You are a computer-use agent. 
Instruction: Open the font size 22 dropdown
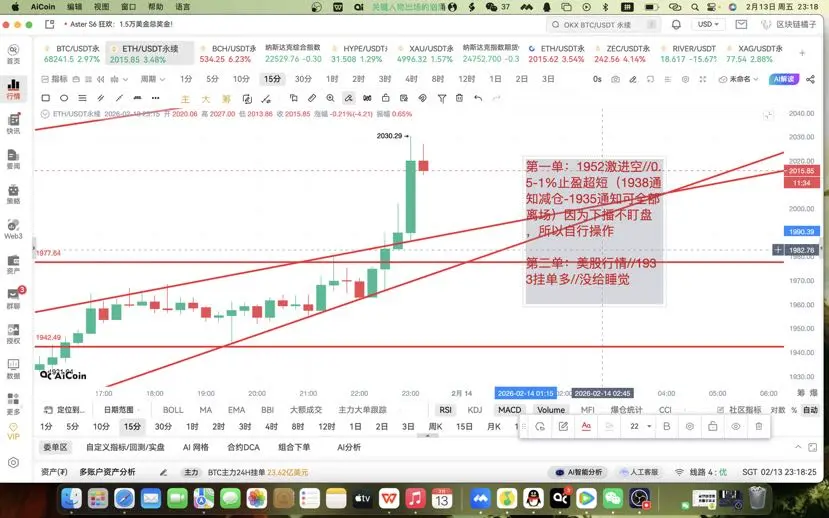pos(640,427)
